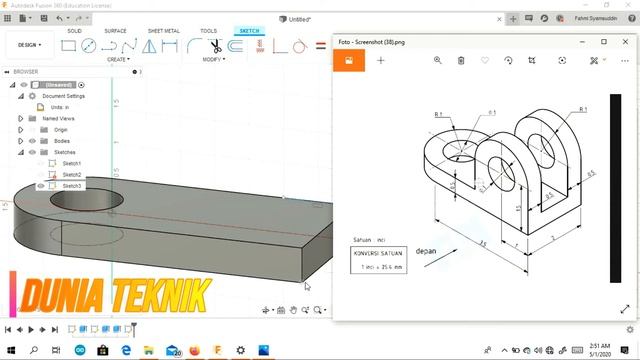The image size is (640, 360).
Task: Open the DESIGN workspace dropdown
Action: pos(29,45)
